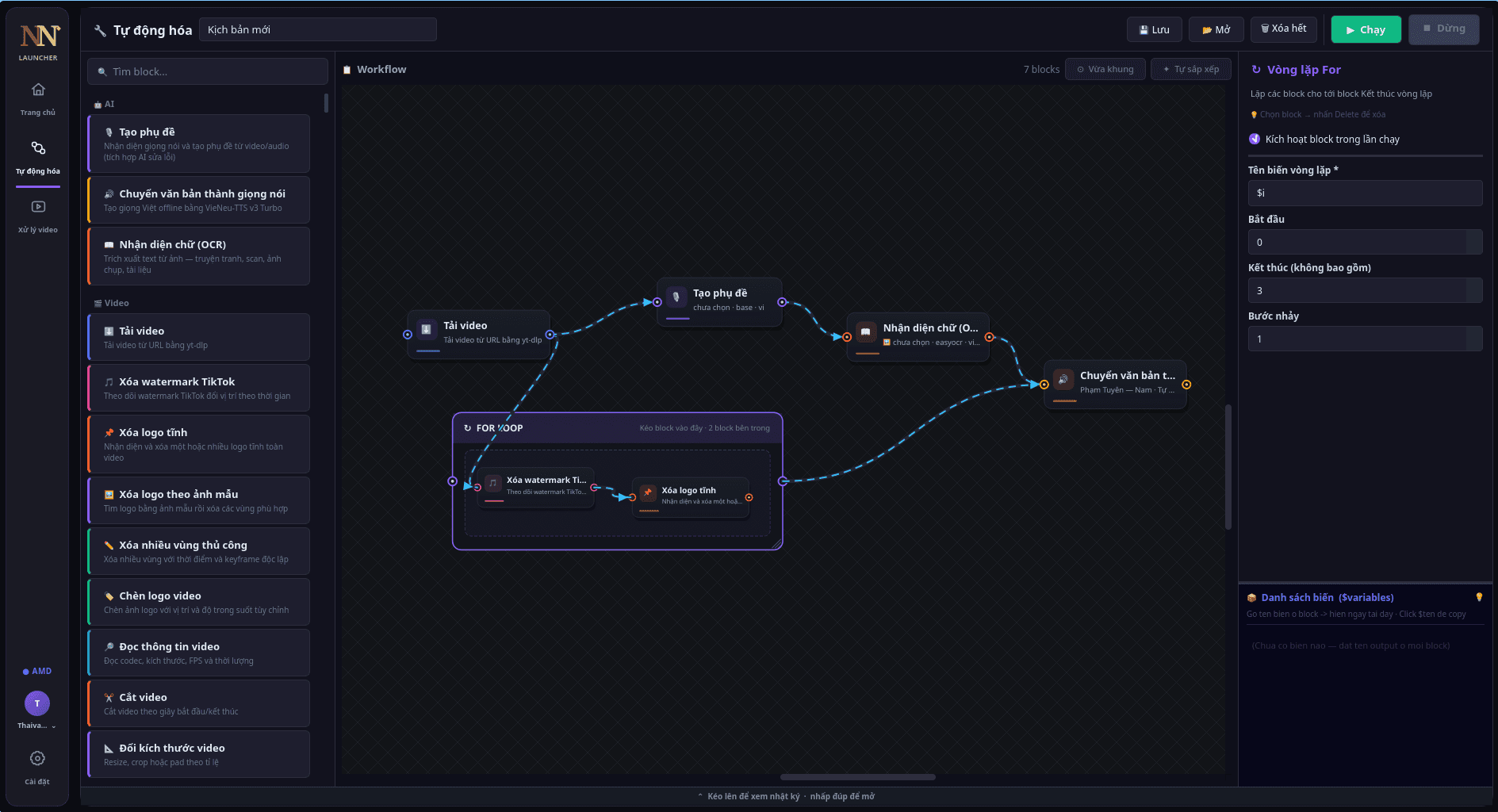Screen dimensions: 1498x812
Task: Collapse the Video block category header
Action: (x=111, y=303)
